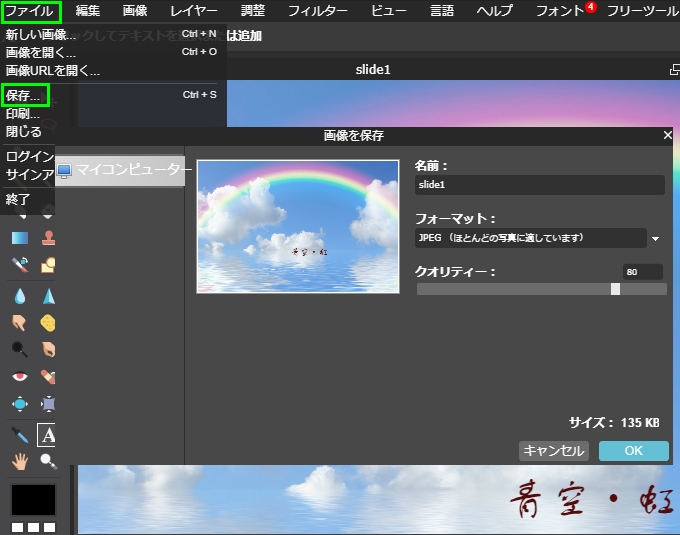Viewport: 680px width, 535px height.
Task: Select マイコンピューター in the save dialog
Action: [x=122, y=170]
